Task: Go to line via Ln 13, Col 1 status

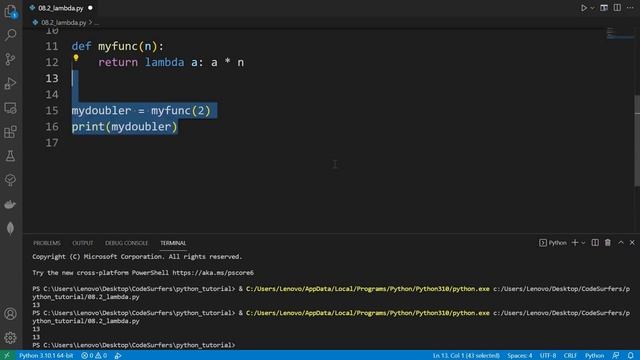Action: 466,356
